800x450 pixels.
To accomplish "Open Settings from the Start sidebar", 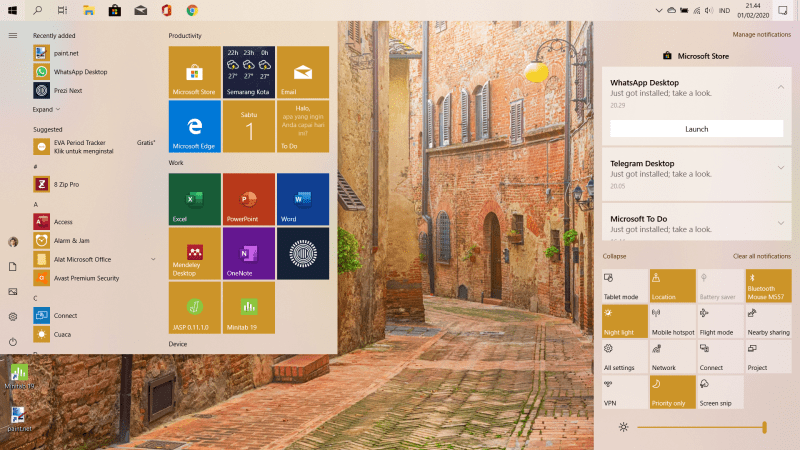I will [x=13, y=316].
